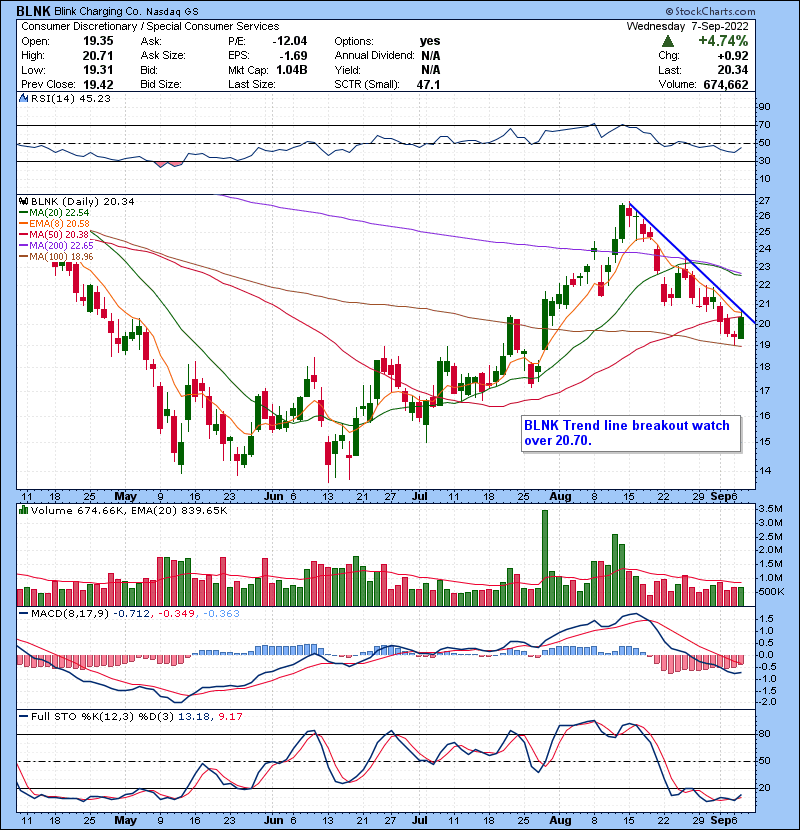Click the BLNK (Daily) 20.34 chart legend
The image size is (800, 830).
83,201
